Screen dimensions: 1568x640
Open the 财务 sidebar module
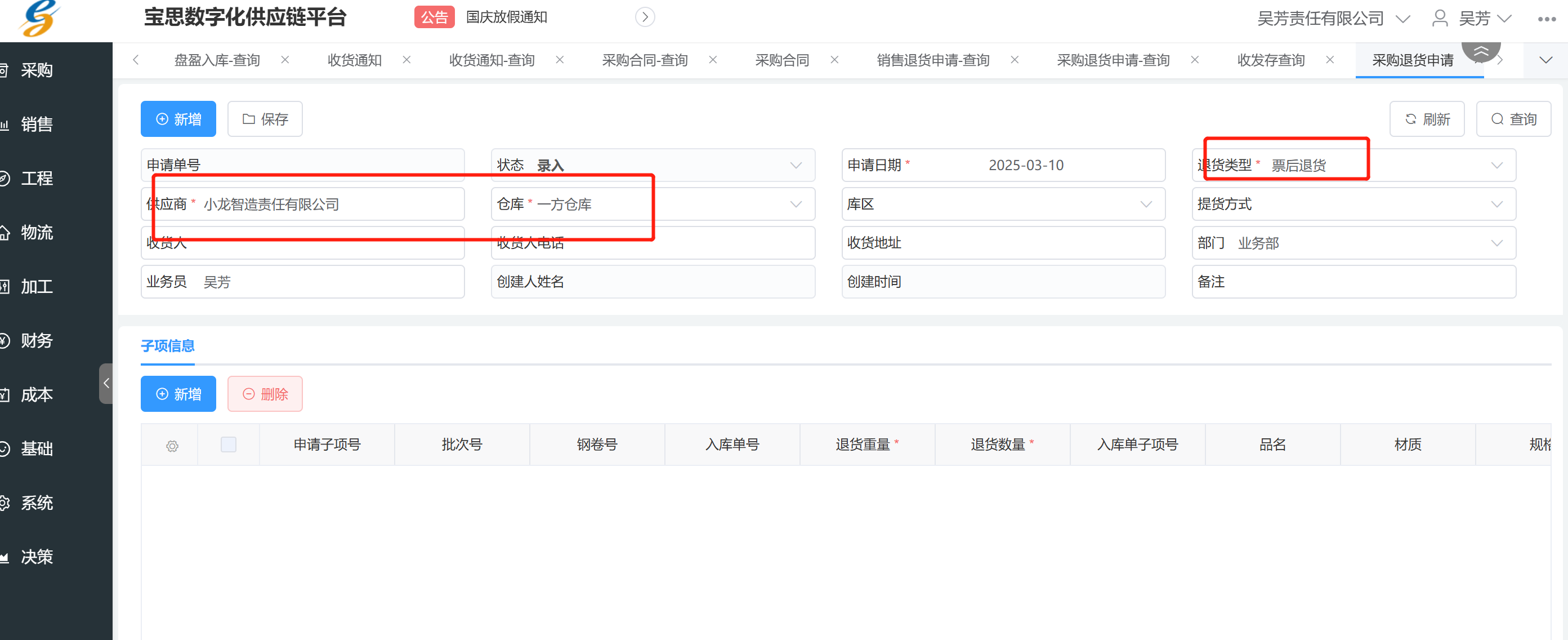tap(37, 340)
